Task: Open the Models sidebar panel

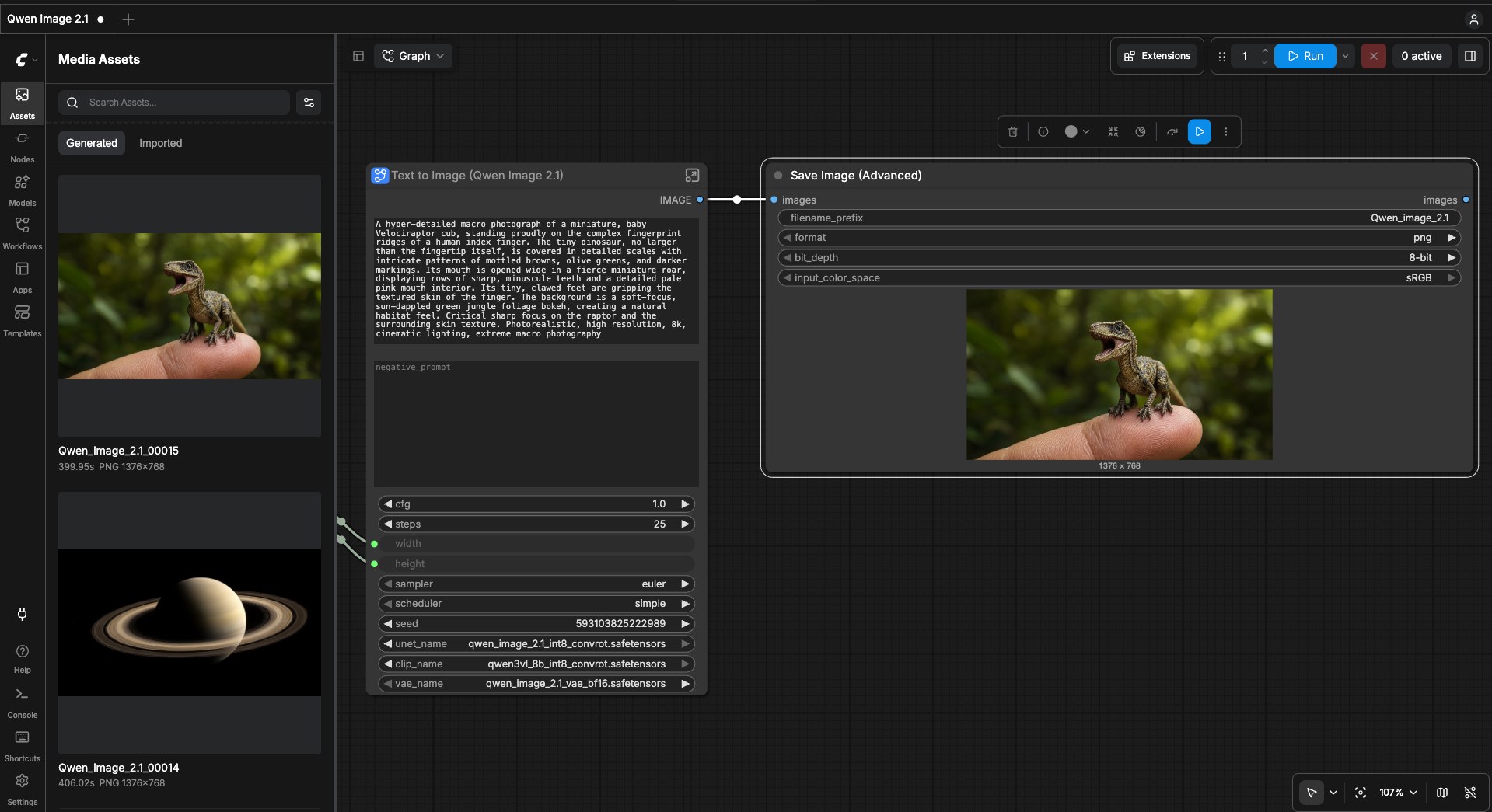Action: pyautogui.click(x=22, y=190)
